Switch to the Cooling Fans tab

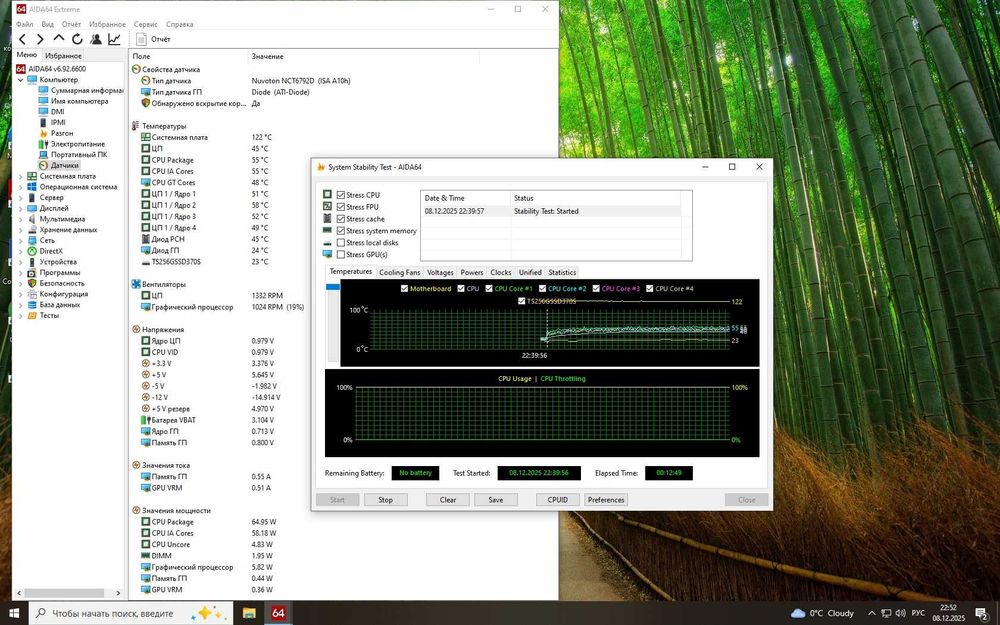(399, 272)
